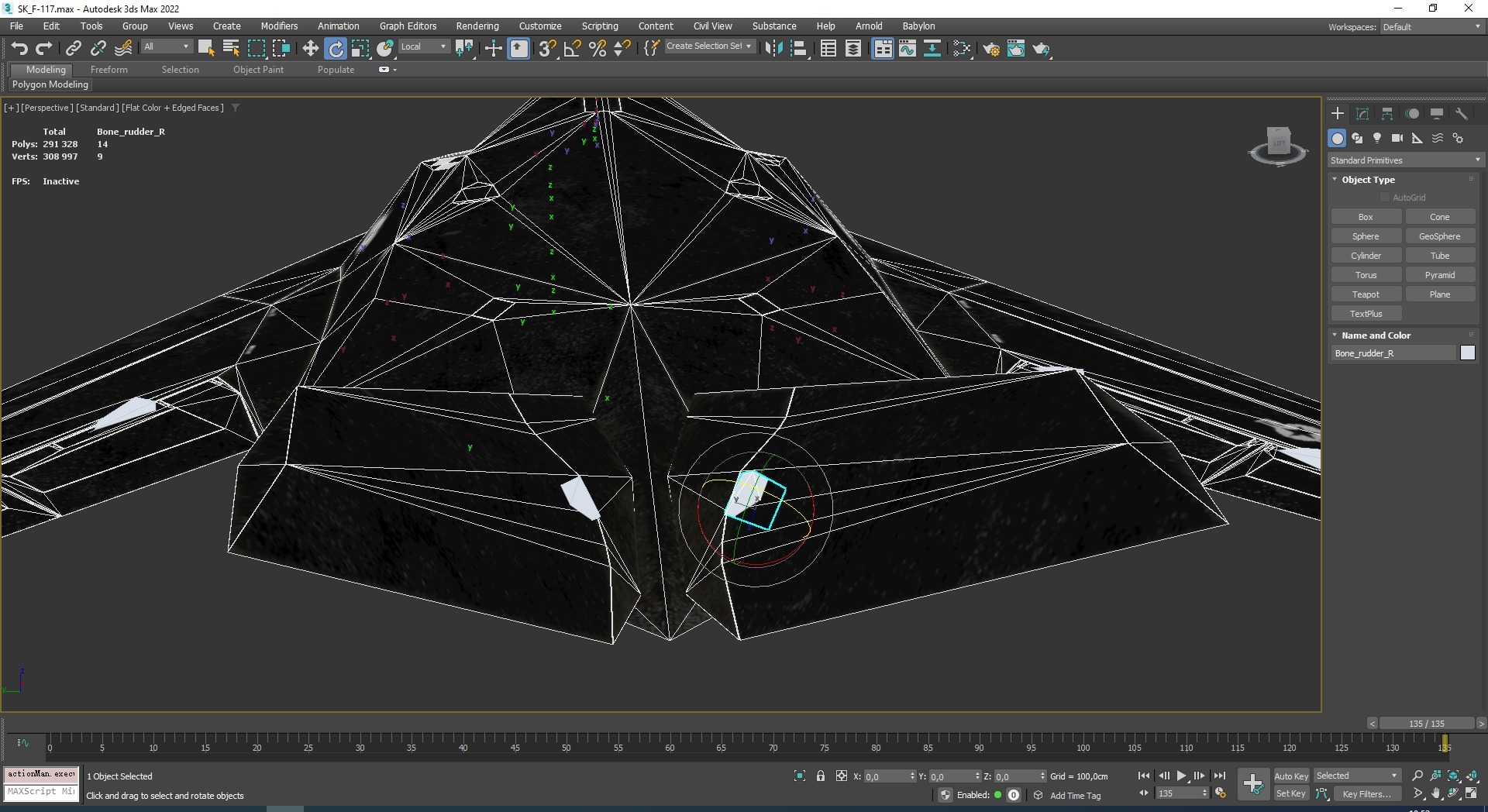Screen dimensions: 1488x812
Task: Click the GeoSphere object button
Action: pyautogui.click(x=1439, y=236)
